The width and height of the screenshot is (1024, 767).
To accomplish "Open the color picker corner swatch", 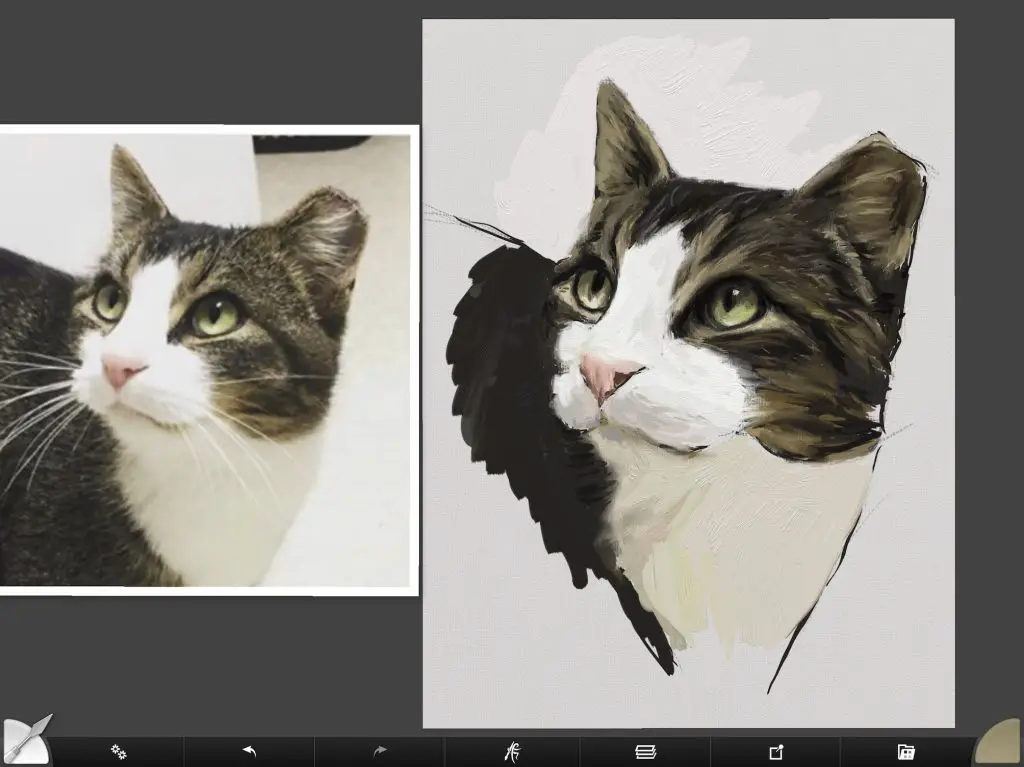I will point(999,743).
